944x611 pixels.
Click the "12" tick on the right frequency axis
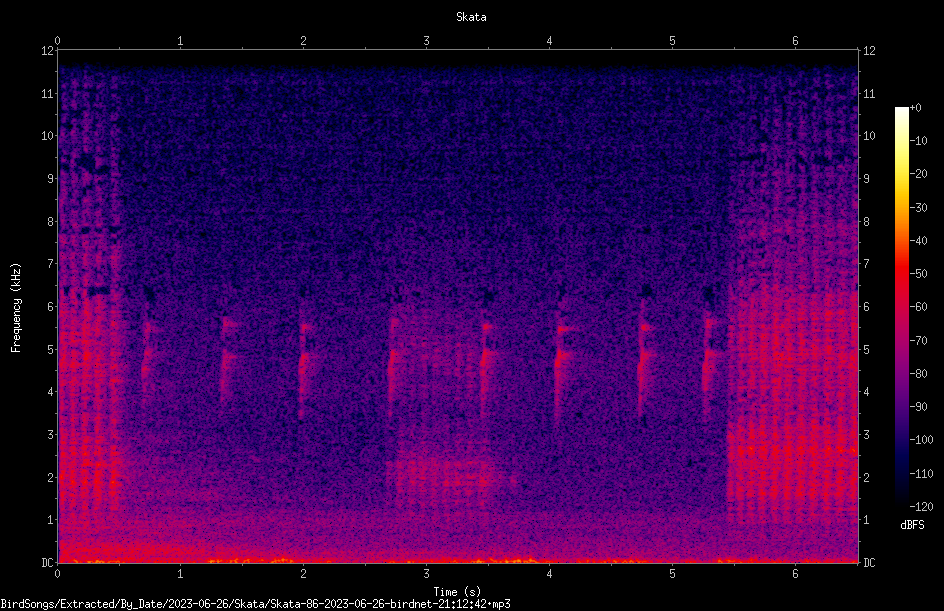point(869,51)
